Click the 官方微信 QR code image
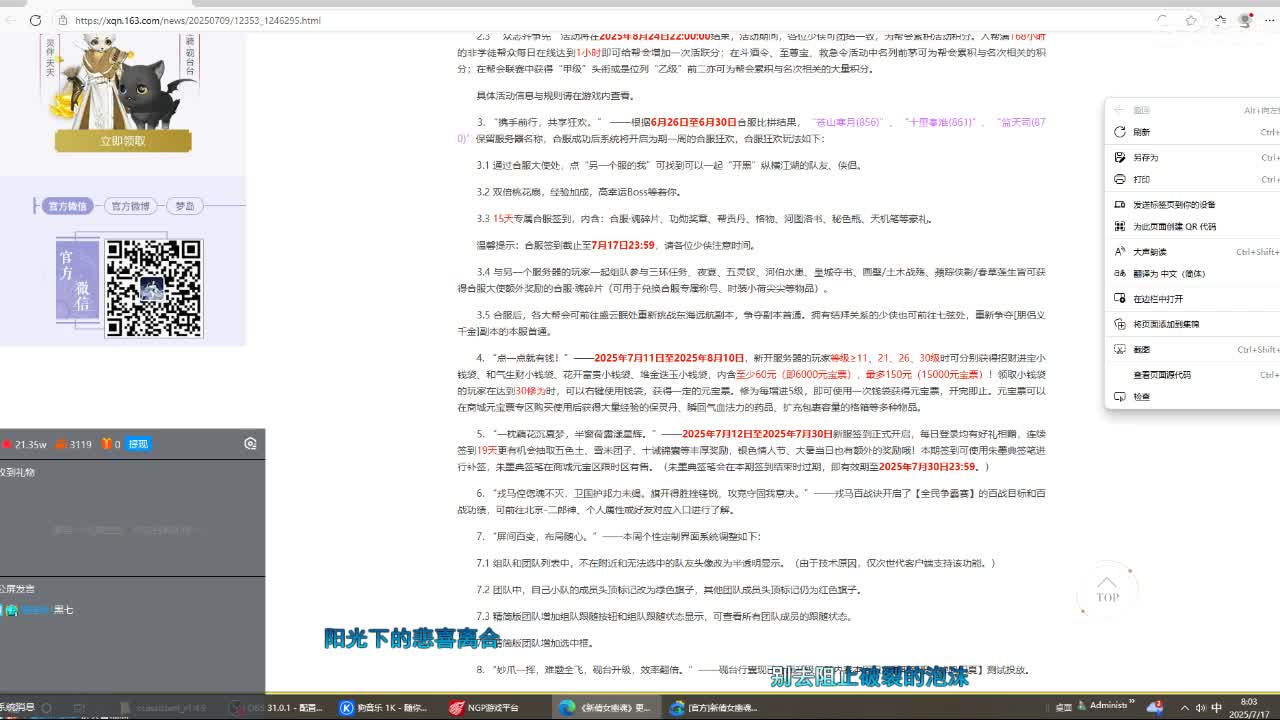The image size is (1280, 720). (154, 288)
